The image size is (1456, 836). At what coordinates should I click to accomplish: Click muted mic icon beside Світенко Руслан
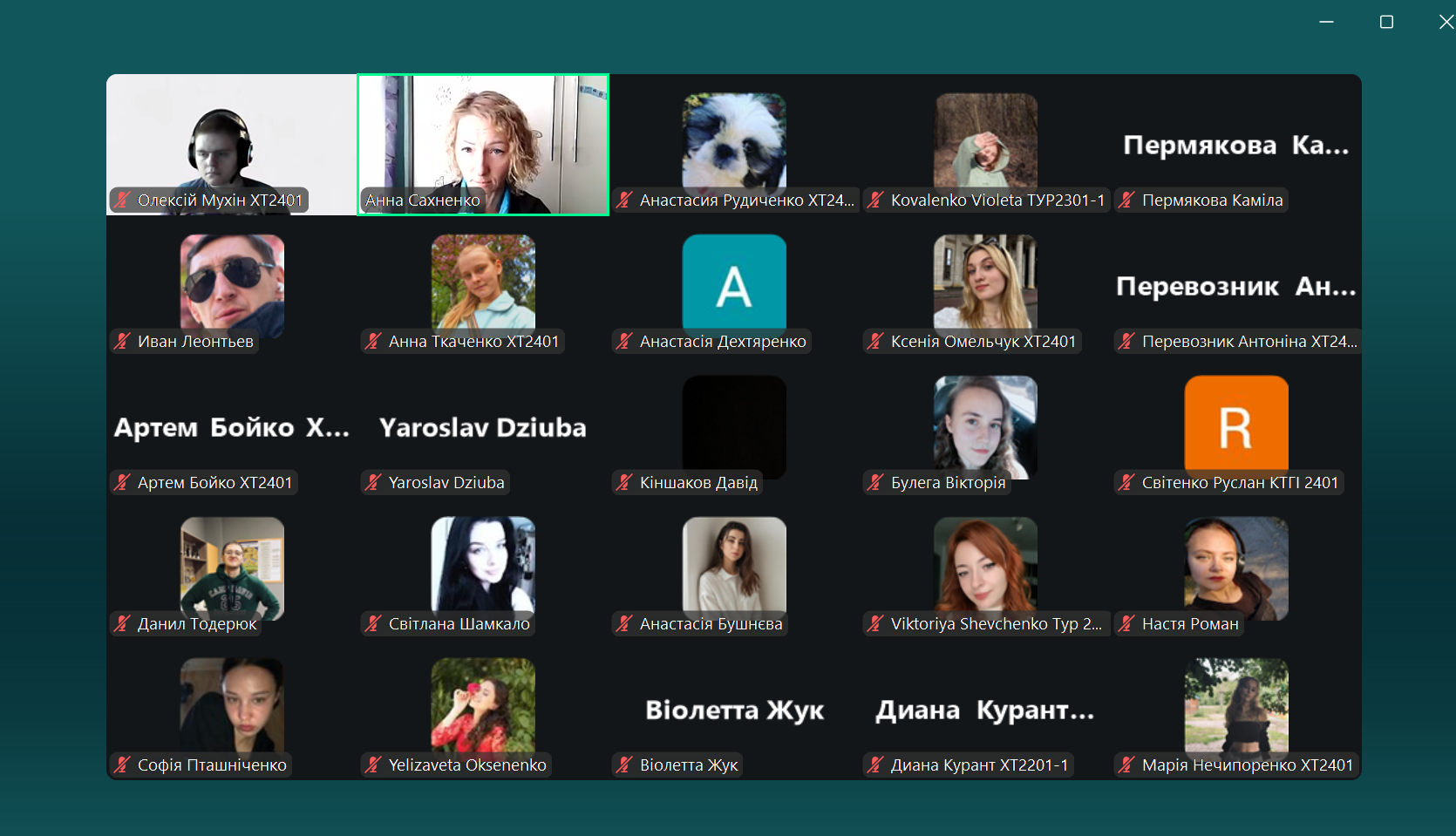[1127, 483]
